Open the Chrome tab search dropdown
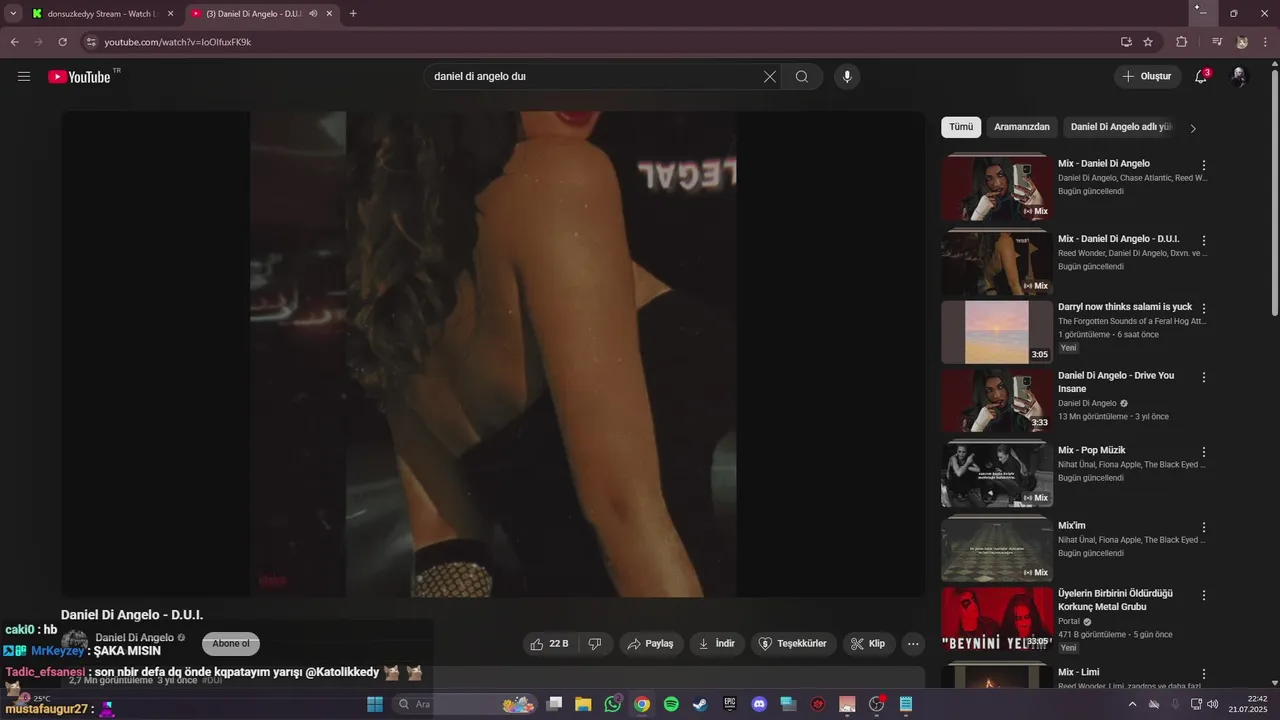The image size is (1280, 720). (x=13, y=14)
